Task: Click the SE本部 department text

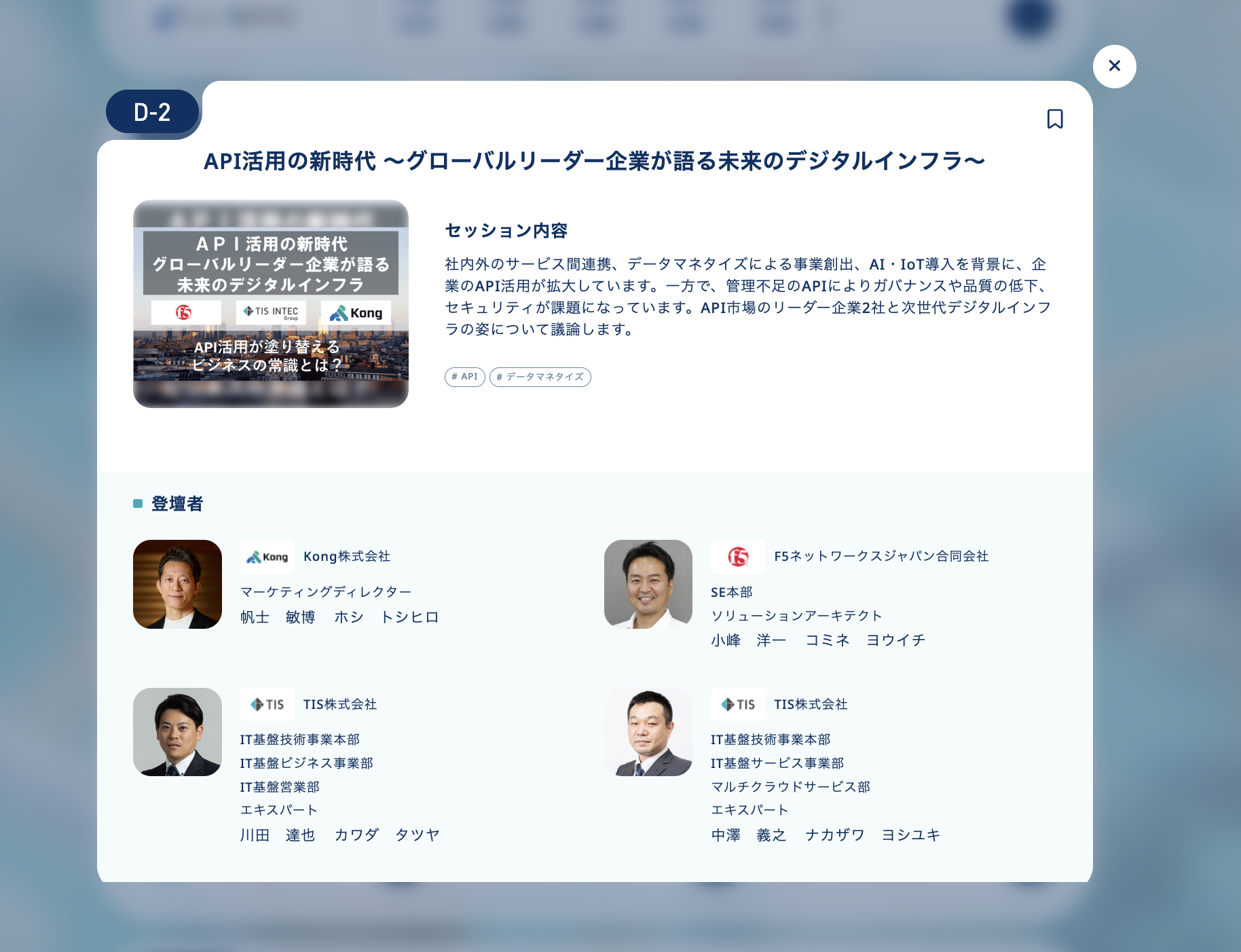Action: tap(732, 592)
